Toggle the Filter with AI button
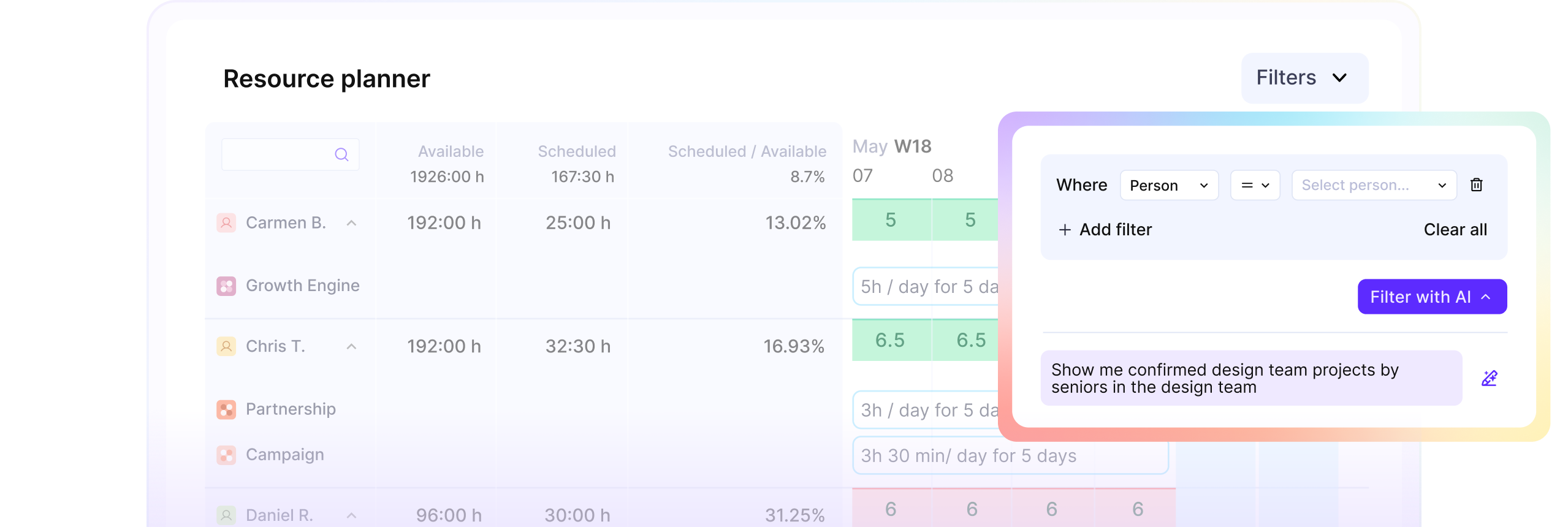The image size is (1568, 527). click(x=1432, y=297)
